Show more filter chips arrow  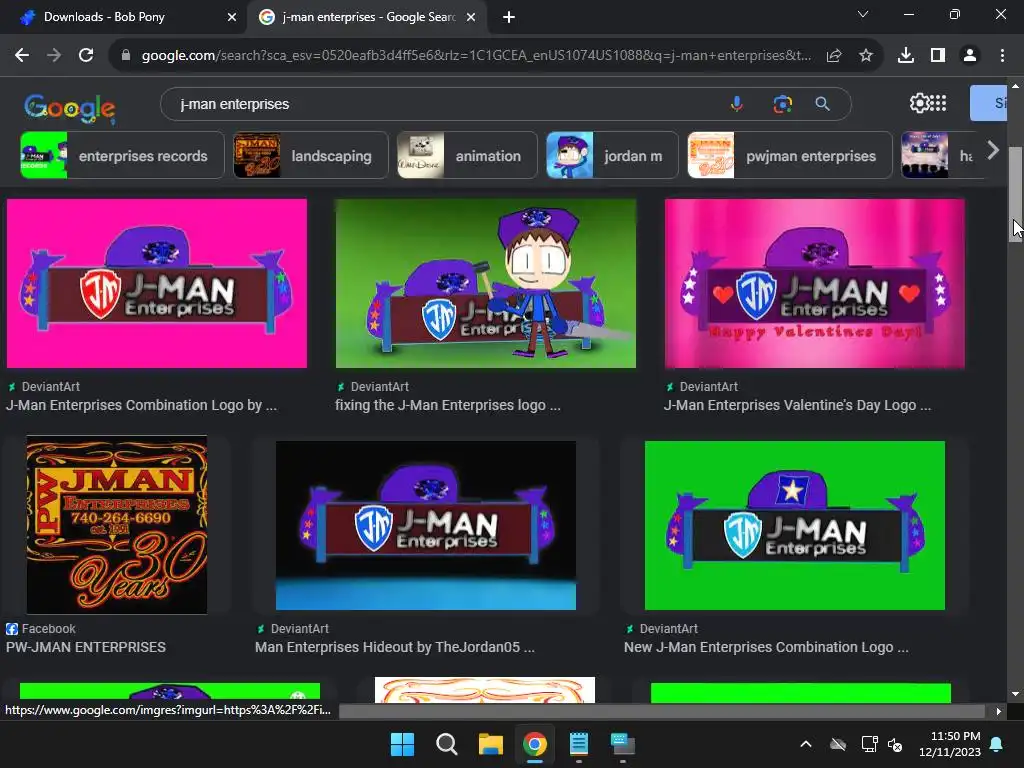(993, 151)
